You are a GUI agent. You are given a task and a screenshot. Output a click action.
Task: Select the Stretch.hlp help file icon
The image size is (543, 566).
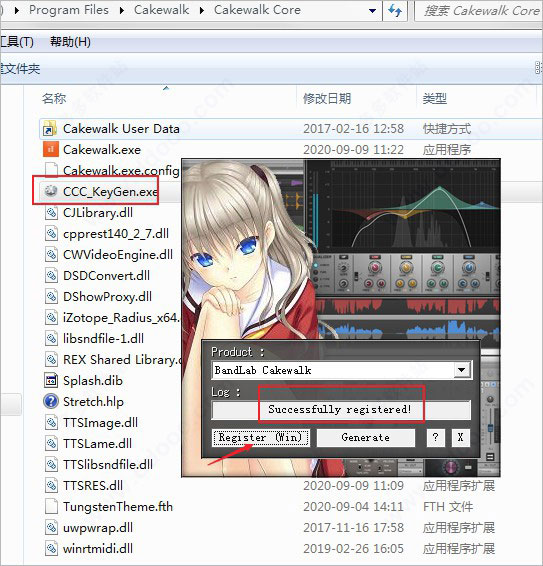51,401
